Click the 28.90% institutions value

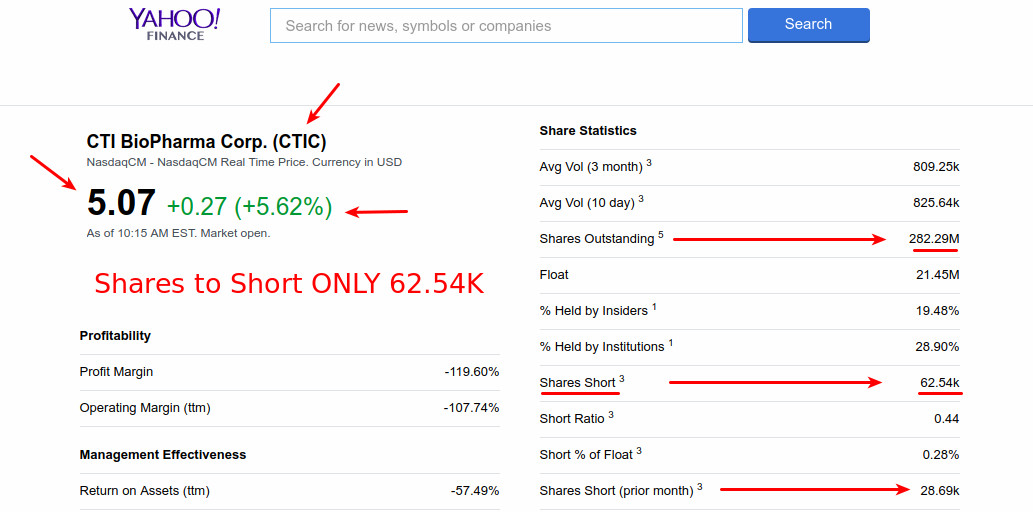coord(937,347)
